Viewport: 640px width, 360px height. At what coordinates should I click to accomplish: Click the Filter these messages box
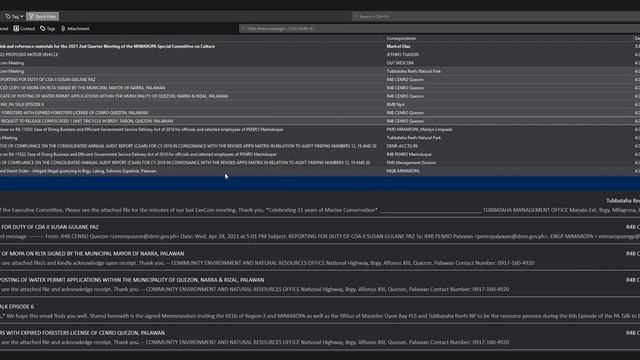click(439, 29)
